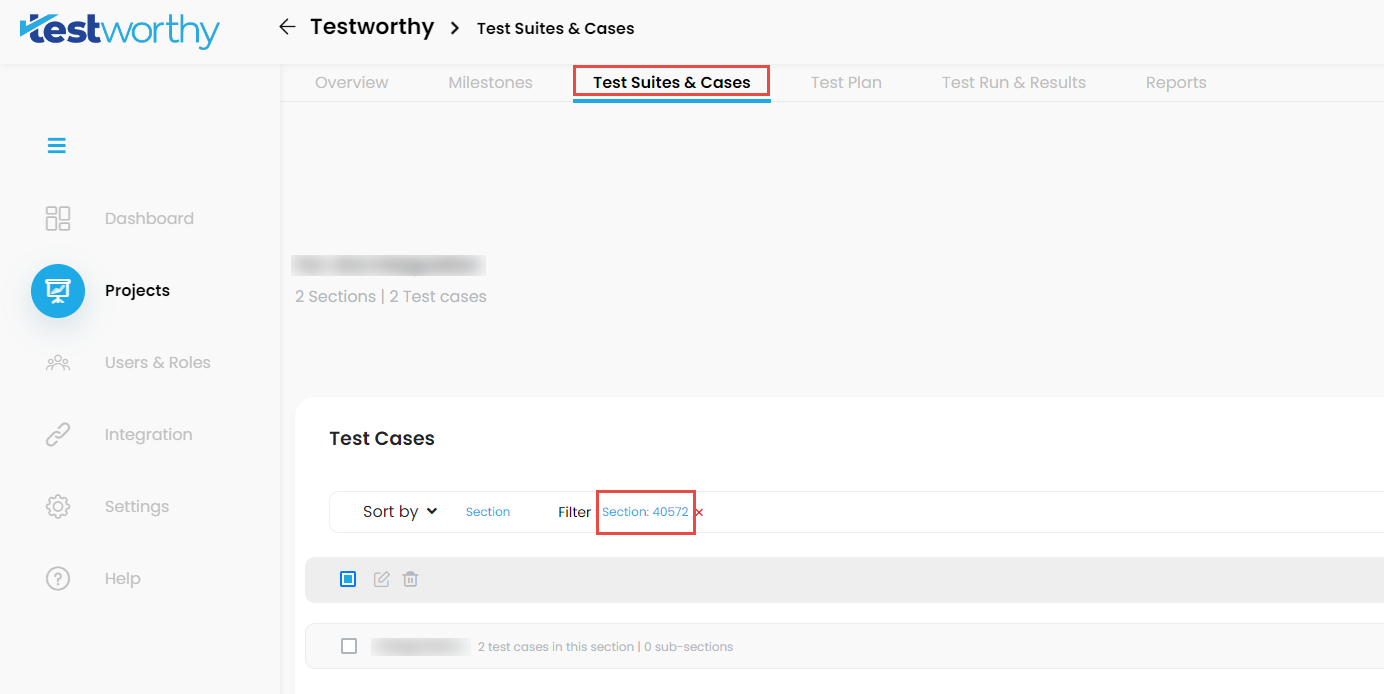Go back using the left arrow
This screenshot has height=694, width=1384.
pos(287,27)
